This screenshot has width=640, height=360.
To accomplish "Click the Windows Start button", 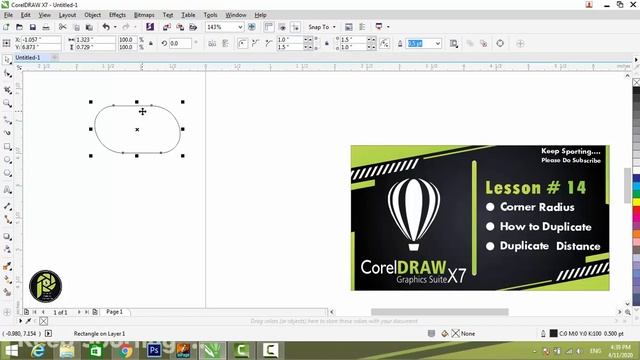I will tap(11, 351).
